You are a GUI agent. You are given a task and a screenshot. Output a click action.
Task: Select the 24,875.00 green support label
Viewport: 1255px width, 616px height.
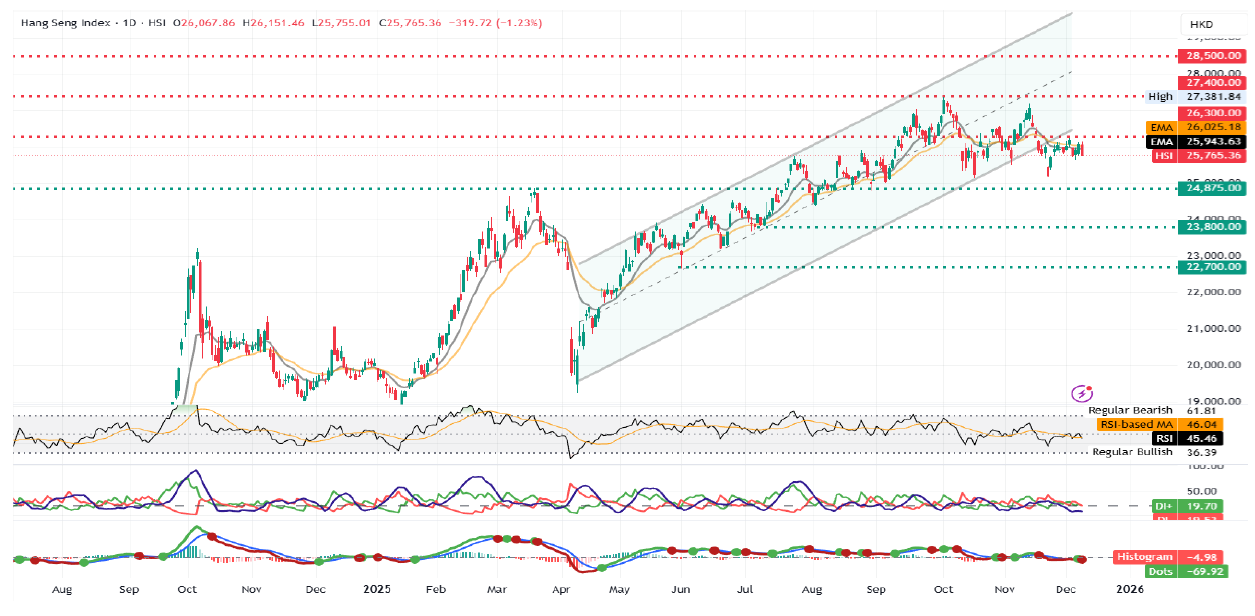1214,188
